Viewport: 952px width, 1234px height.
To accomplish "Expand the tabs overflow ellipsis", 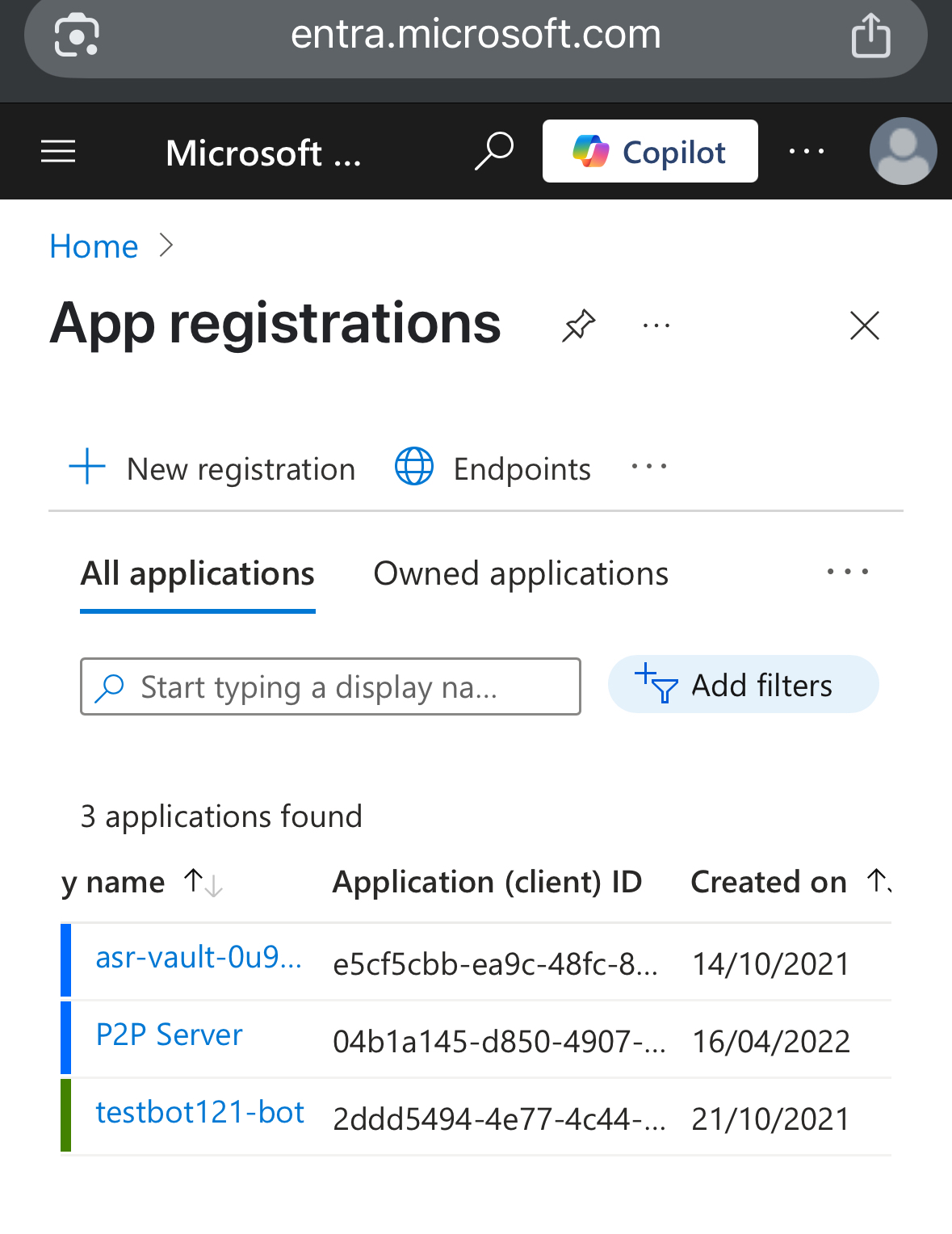I will coord(848,572).
